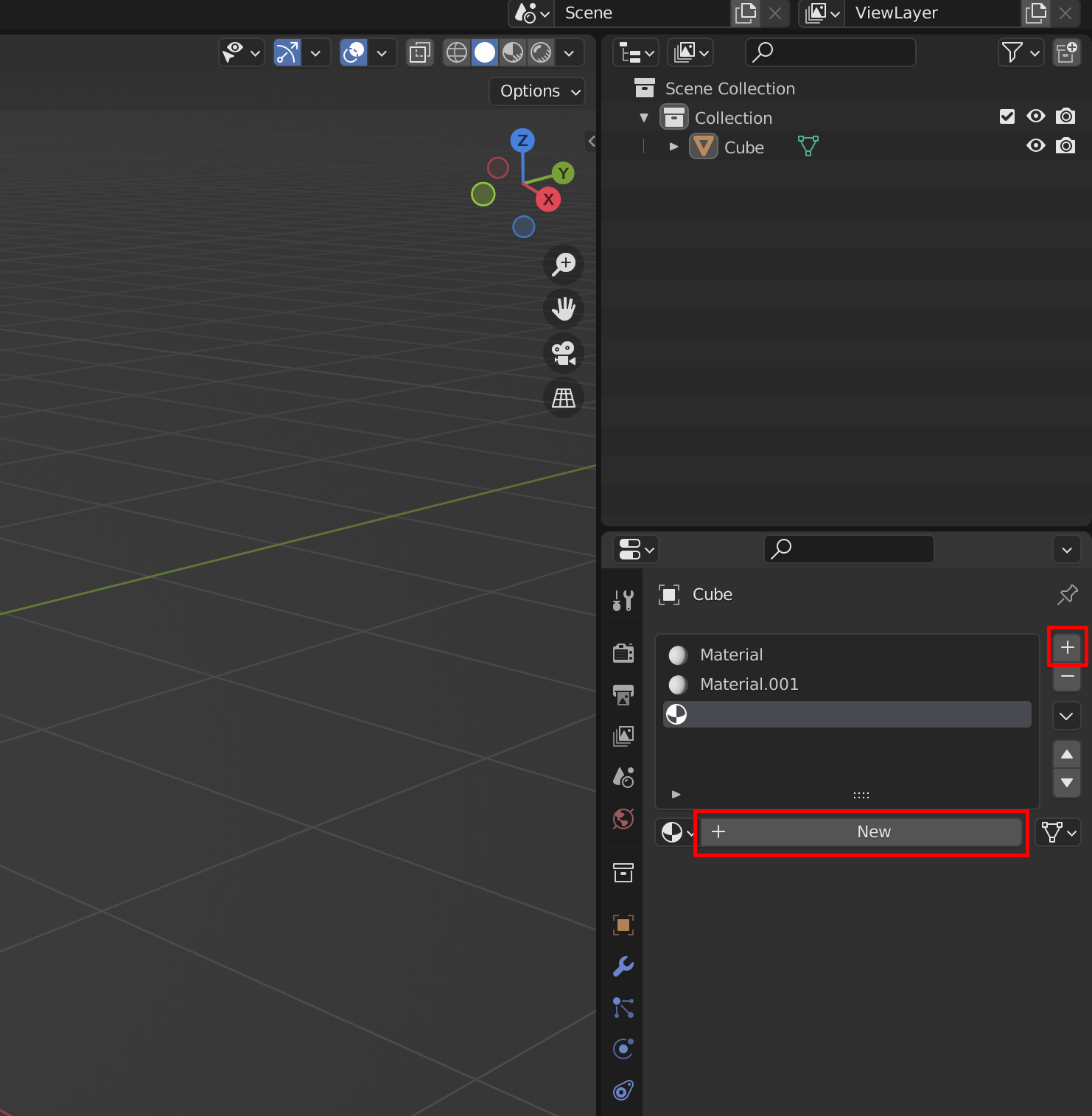Open properties options dropdown

[1067, 549]
